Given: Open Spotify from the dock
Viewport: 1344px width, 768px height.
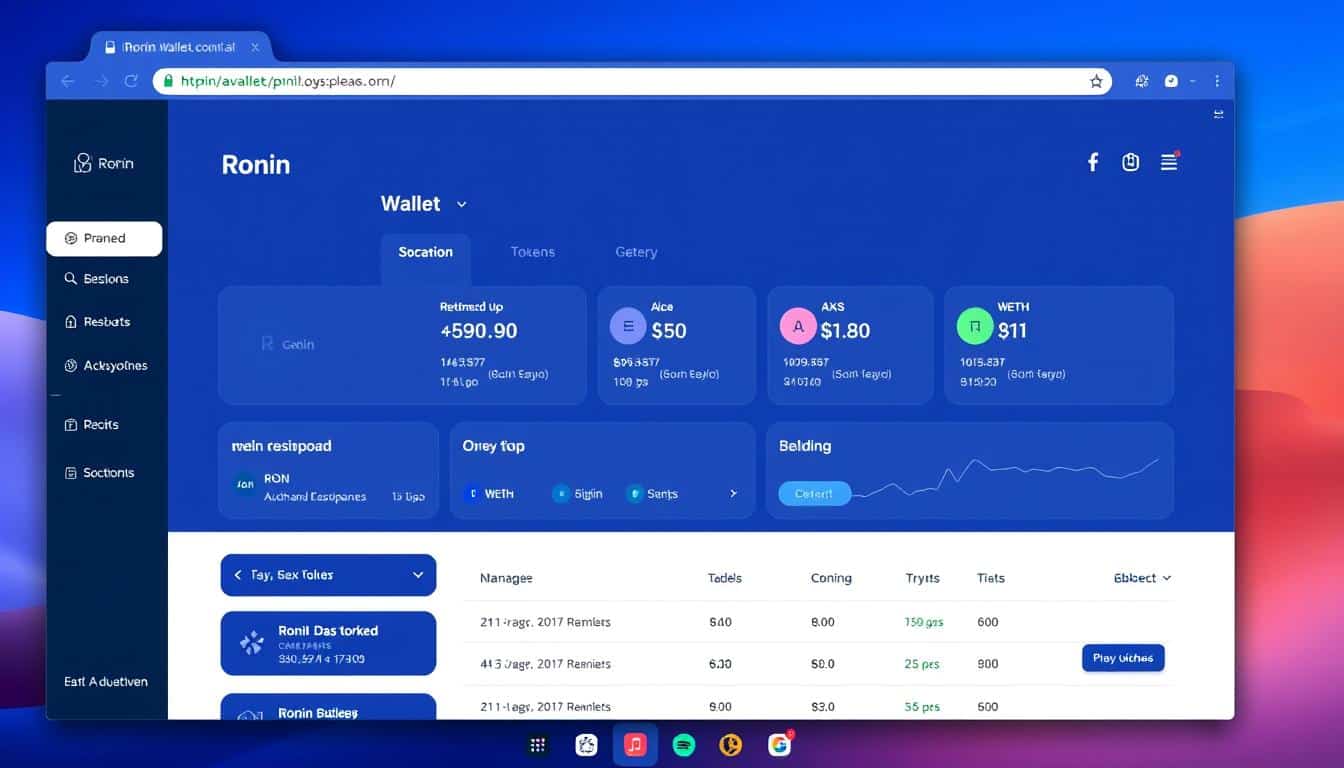Looking at the screenshot, I should point(684,744).
